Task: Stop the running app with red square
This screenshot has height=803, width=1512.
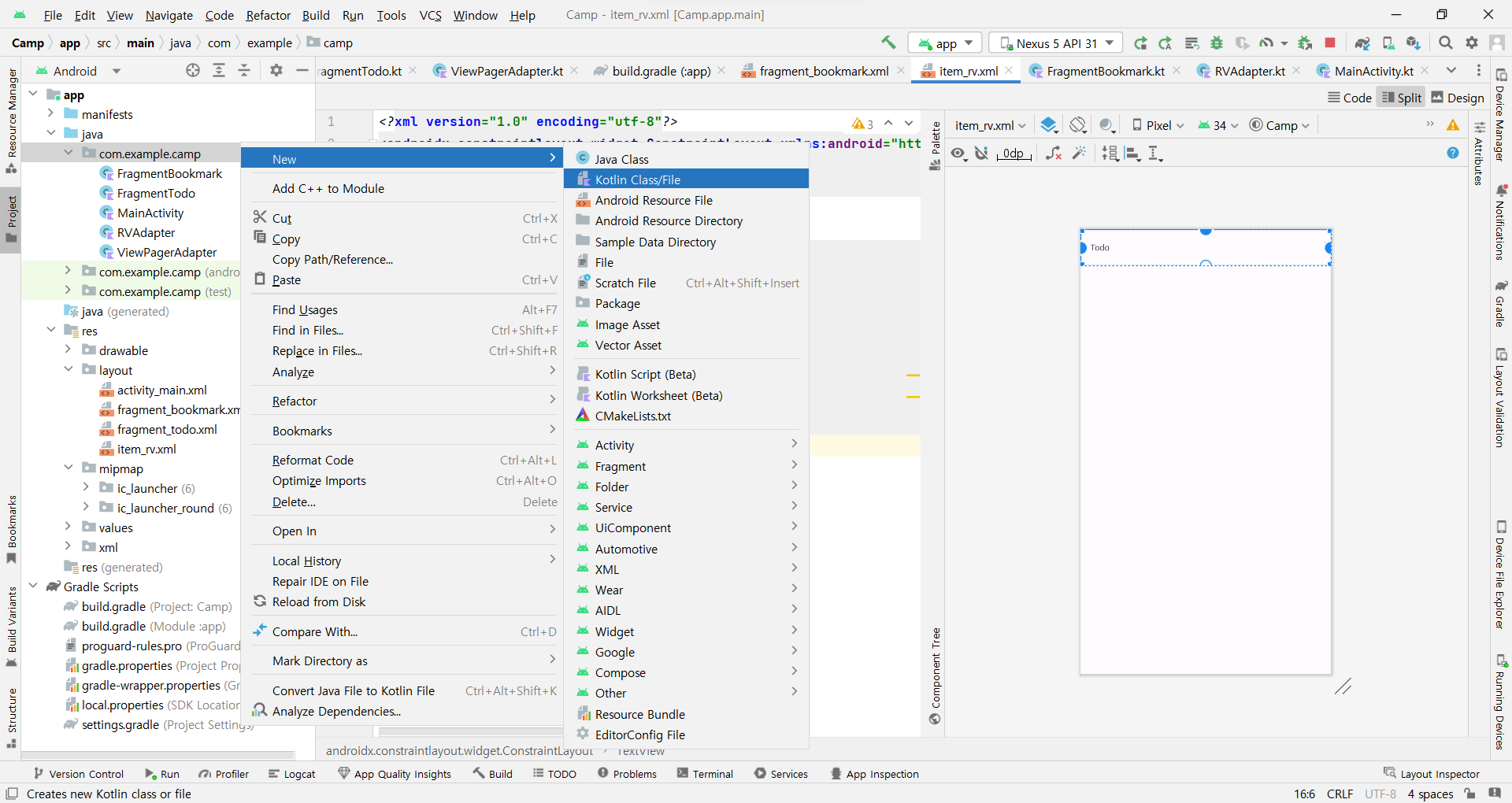Action: [x=1330, y=43]
